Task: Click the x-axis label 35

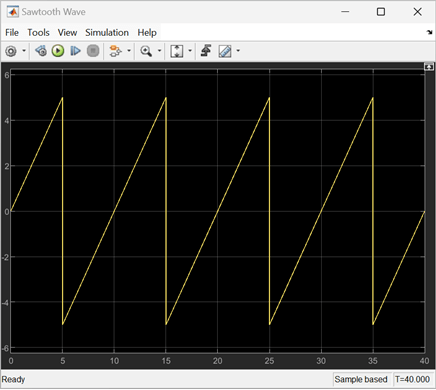Action: pos(373,361)
